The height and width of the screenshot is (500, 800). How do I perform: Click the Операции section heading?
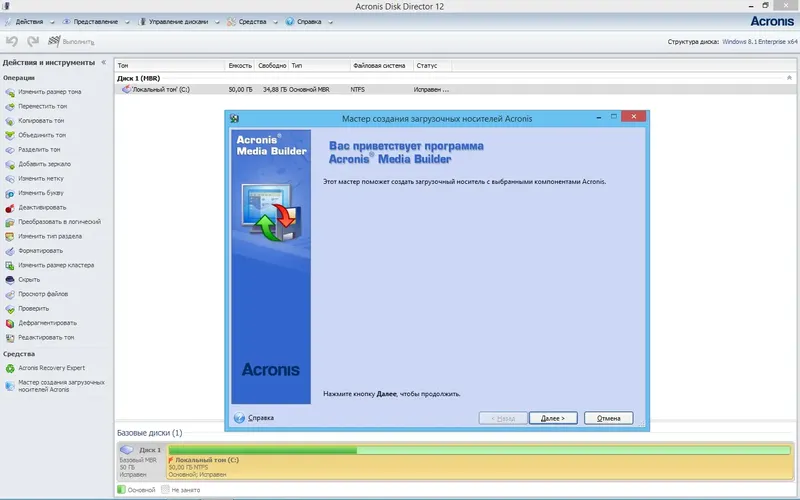click(19, 78)
